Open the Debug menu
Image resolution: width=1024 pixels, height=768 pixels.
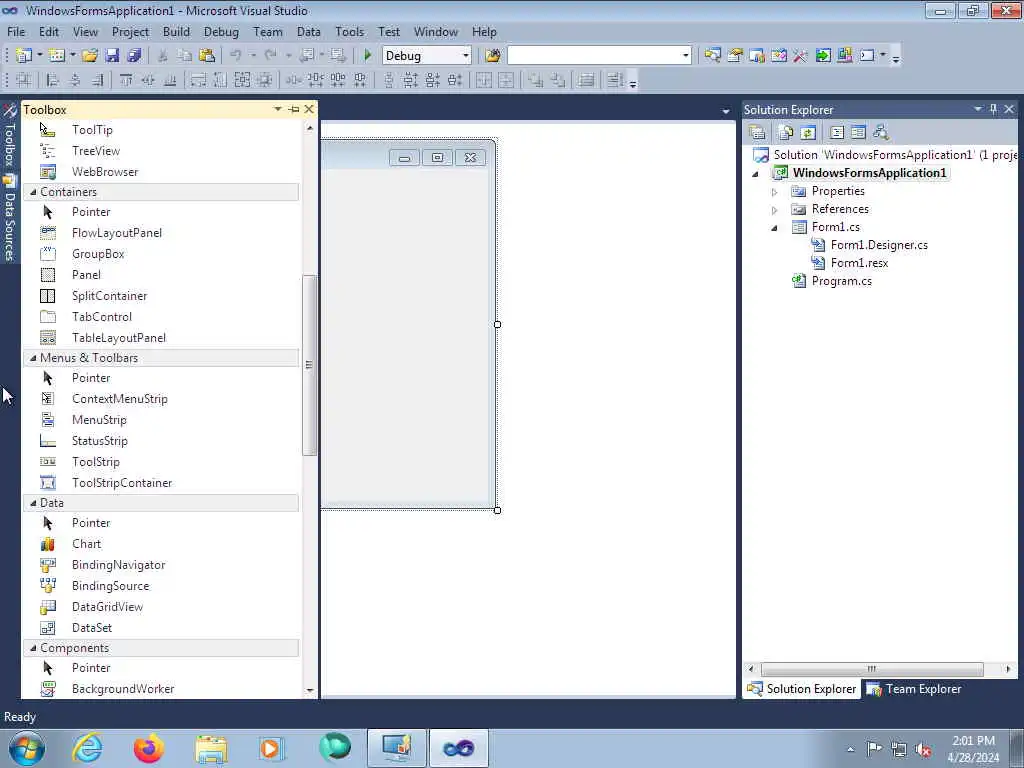click(x=221, y=31)
